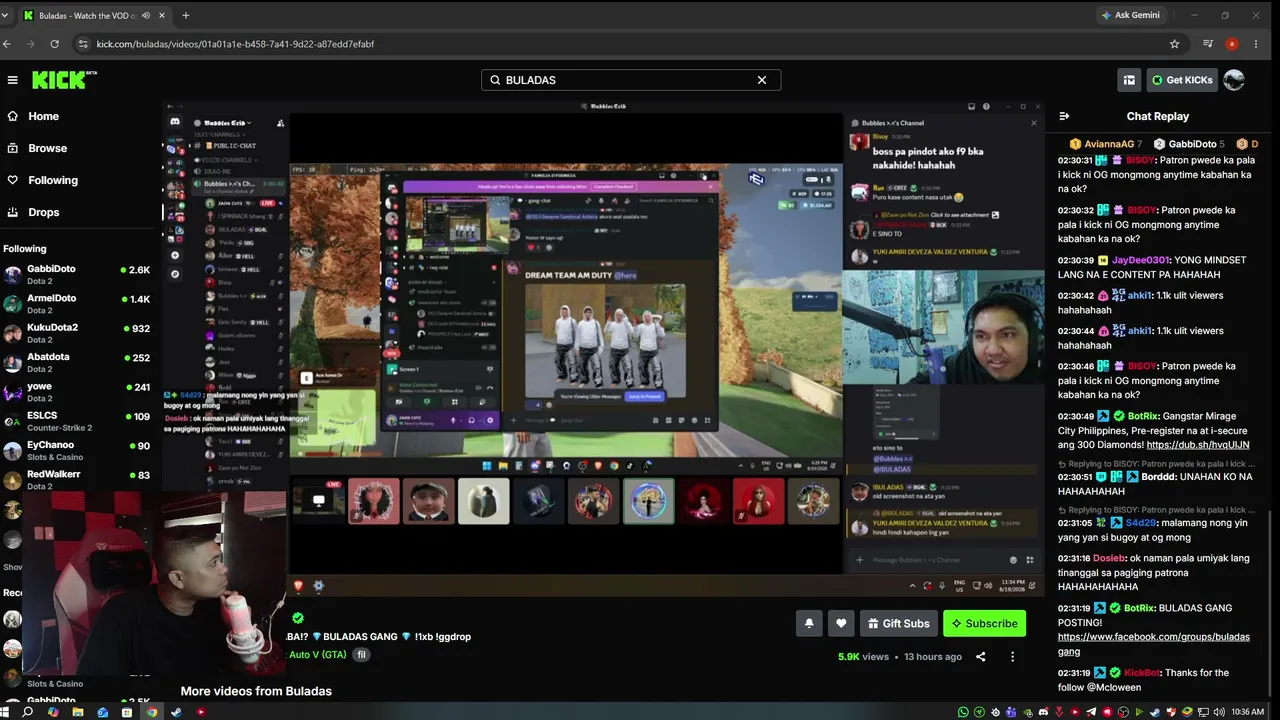Collapse the Chat Replay panel
The height and width of the screenshot is (720, 1280).
click(x=1064, y=116)
